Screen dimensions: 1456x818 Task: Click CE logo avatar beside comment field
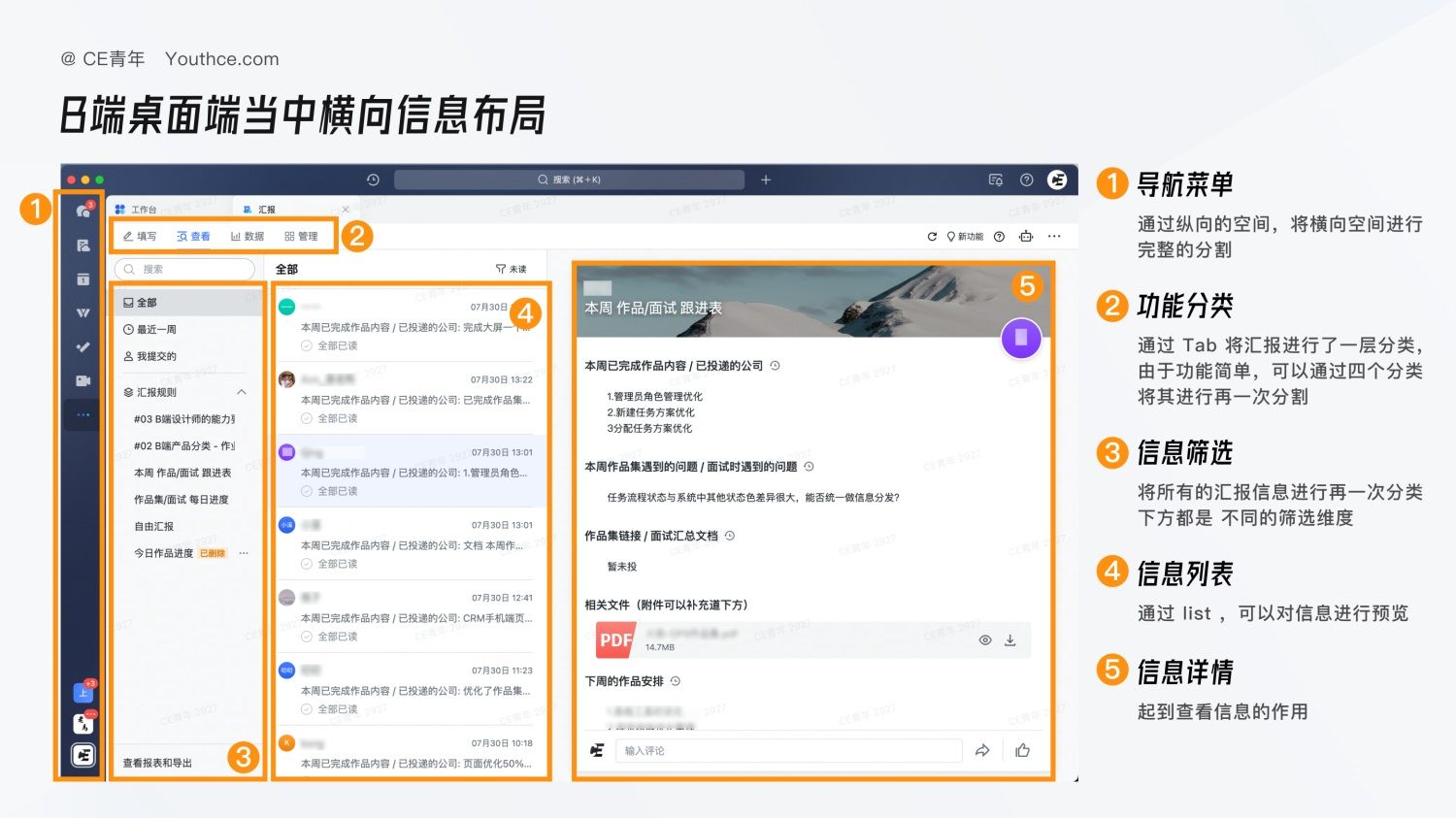click(x=597, y=750)
